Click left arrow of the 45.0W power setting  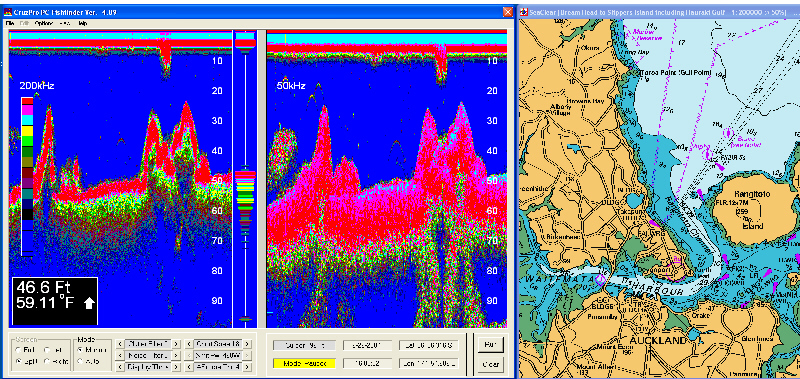coord(189,356)
